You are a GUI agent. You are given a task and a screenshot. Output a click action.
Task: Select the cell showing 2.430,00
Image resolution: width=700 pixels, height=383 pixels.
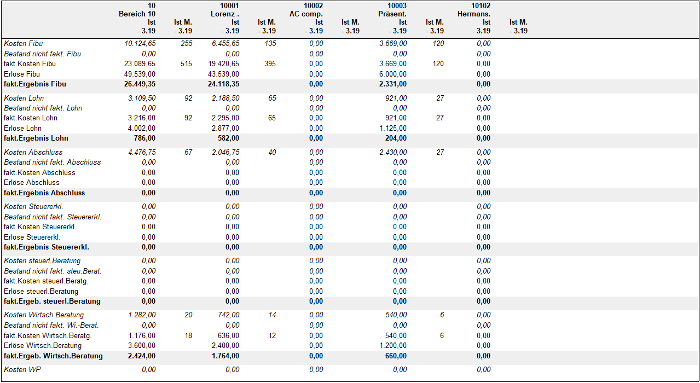[x=393, y=152]
